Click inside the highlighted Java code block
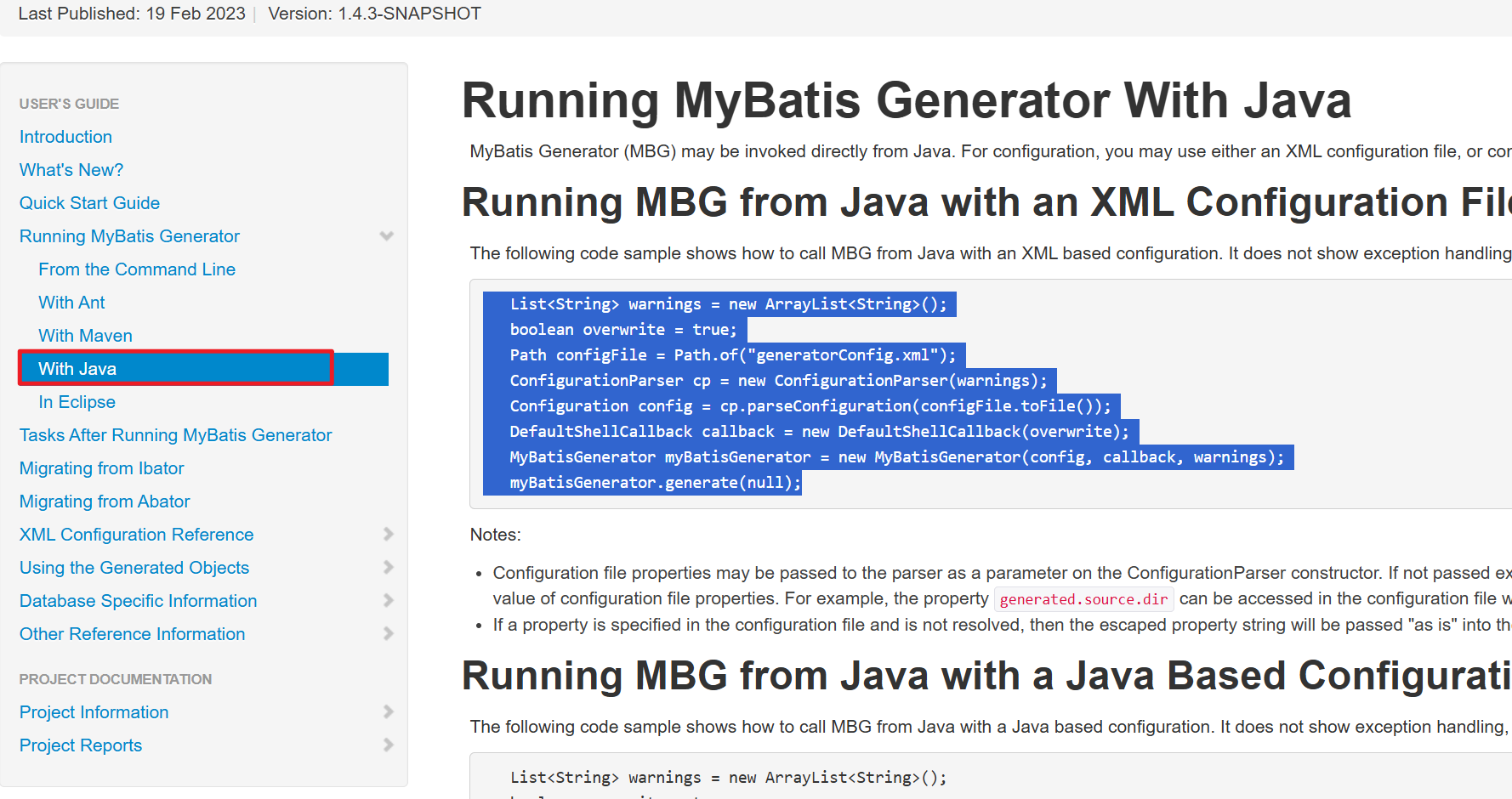 850,393
